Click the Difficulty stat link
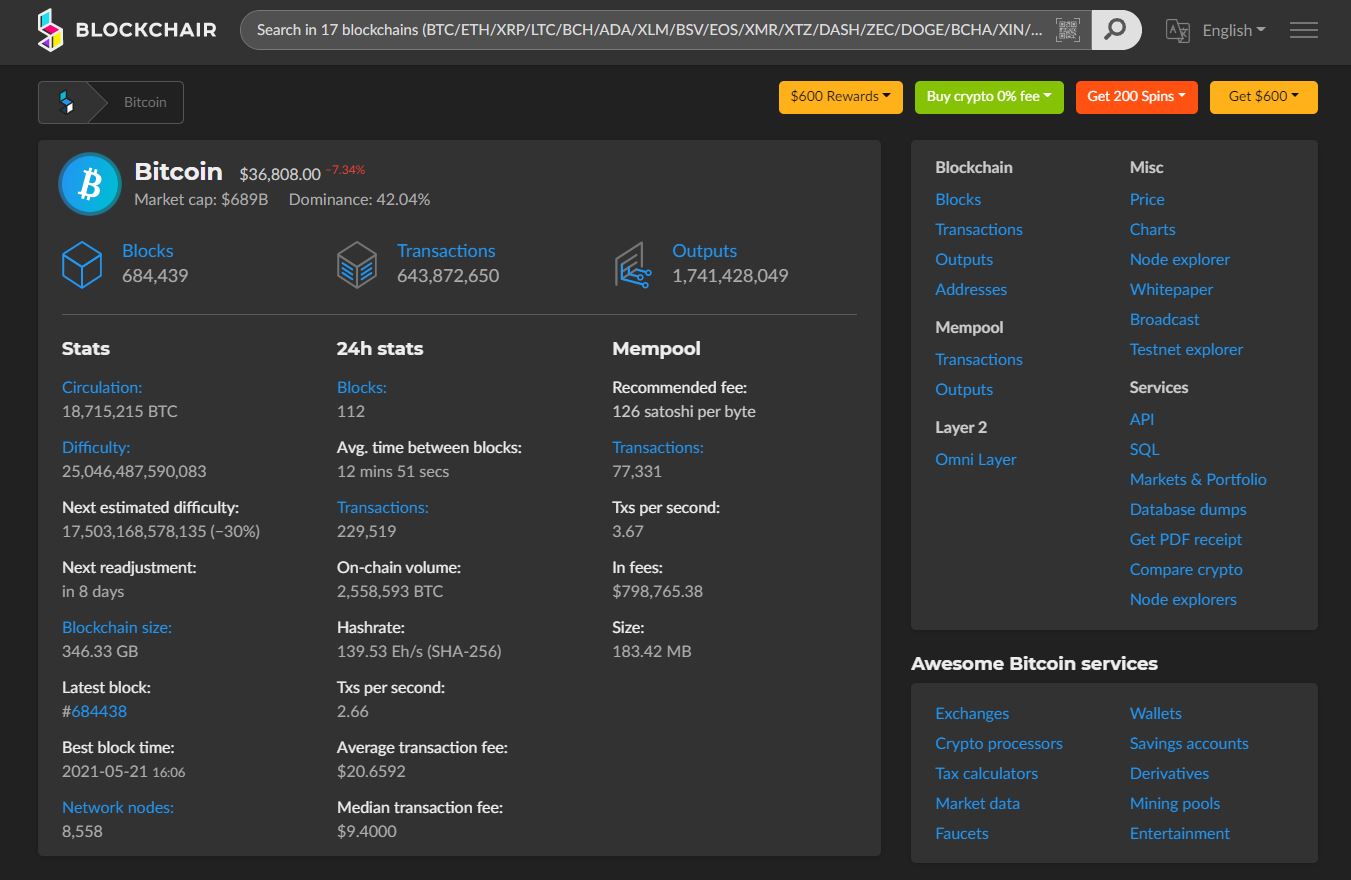Image resolution: width=1351 pixels, height=880 pixels. [x=96, y=447]
